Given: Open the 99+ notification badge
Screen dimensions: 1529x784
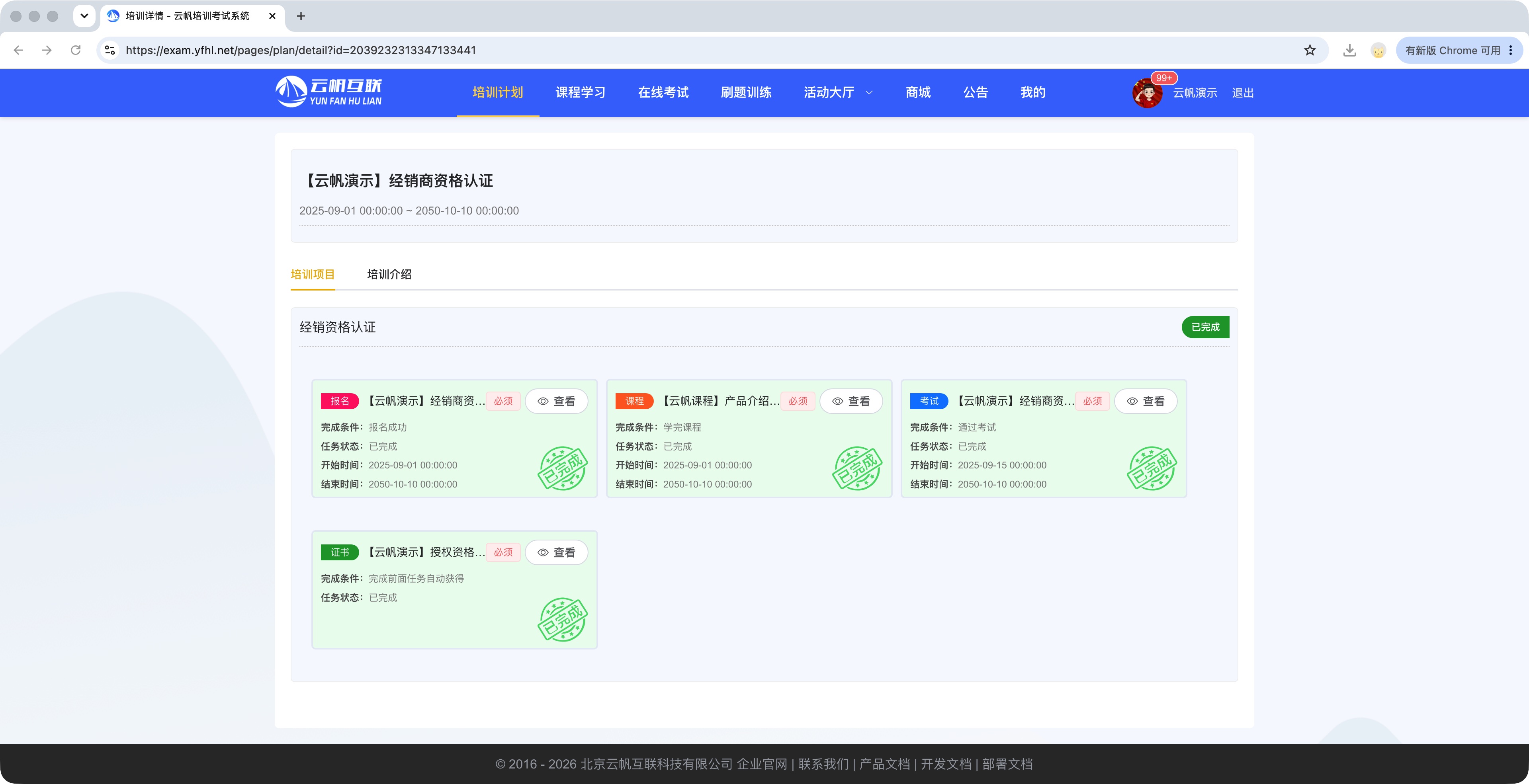Looking at the screenshot, I should (1164, 78).
